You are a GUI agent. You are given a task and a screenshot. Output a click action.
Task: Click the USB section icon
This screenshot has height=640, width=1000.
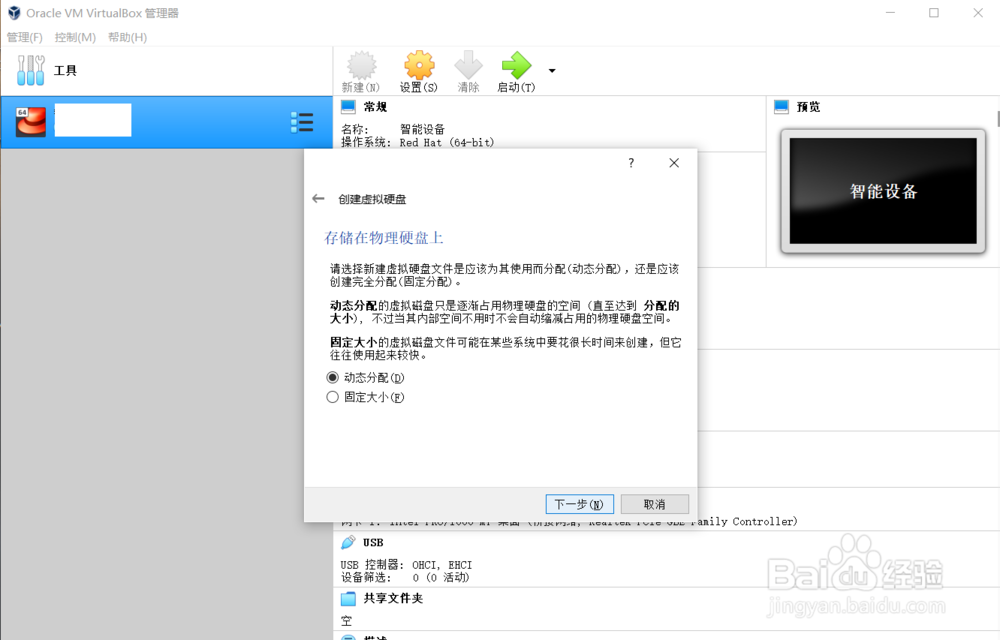(348, 542)
